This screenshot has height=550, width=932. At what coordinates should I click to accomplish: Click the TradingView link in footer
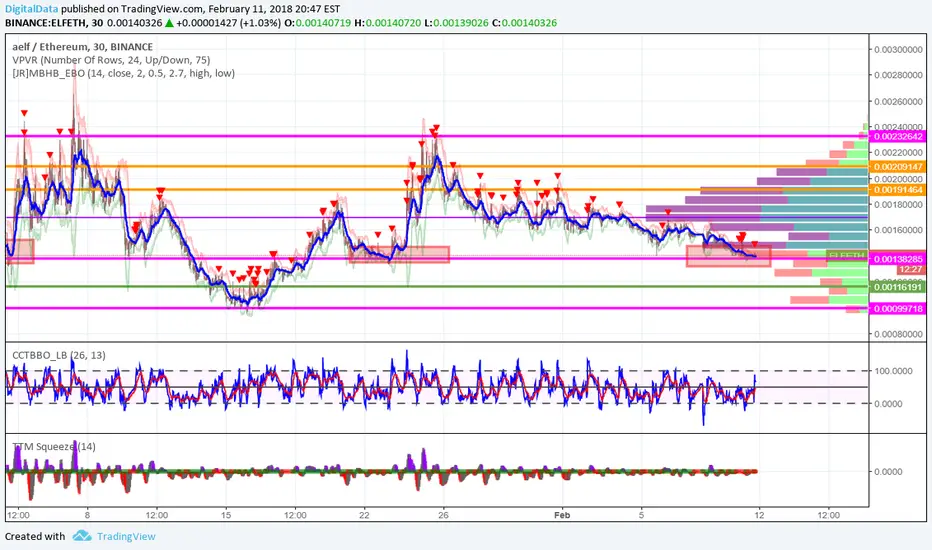tap(126, 536)
